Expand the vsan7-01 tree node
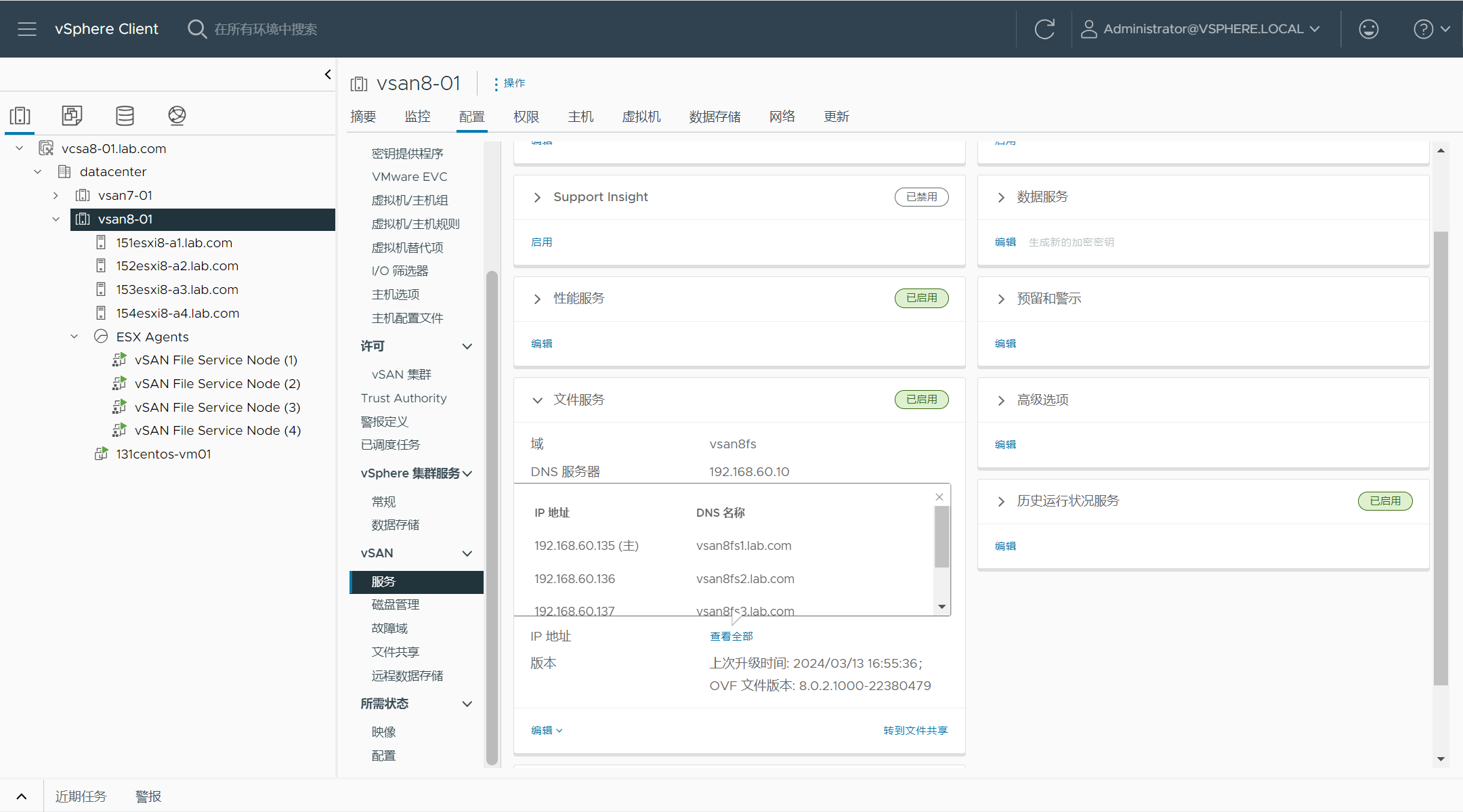 pos(56,195)
